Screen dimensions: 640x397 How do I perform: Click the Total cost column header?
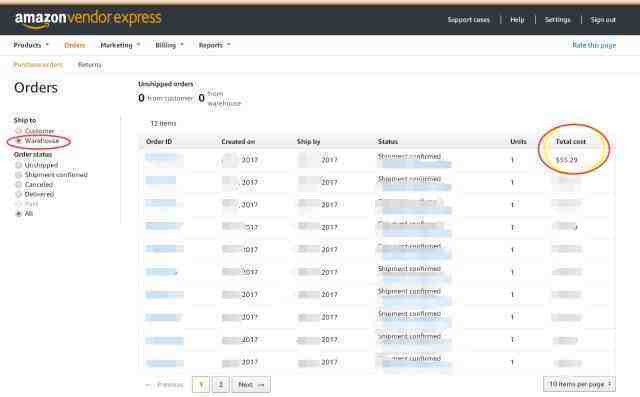tap(570, 142)
